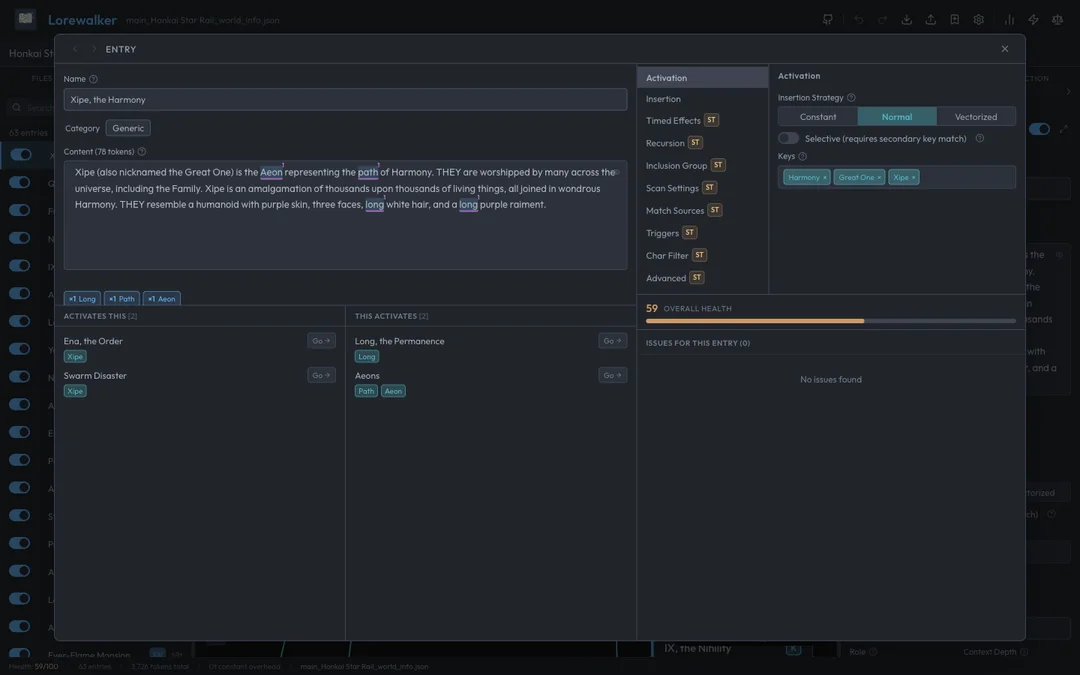Remove the Harmony key chip
1080x675 pixels.
point(825,178)
